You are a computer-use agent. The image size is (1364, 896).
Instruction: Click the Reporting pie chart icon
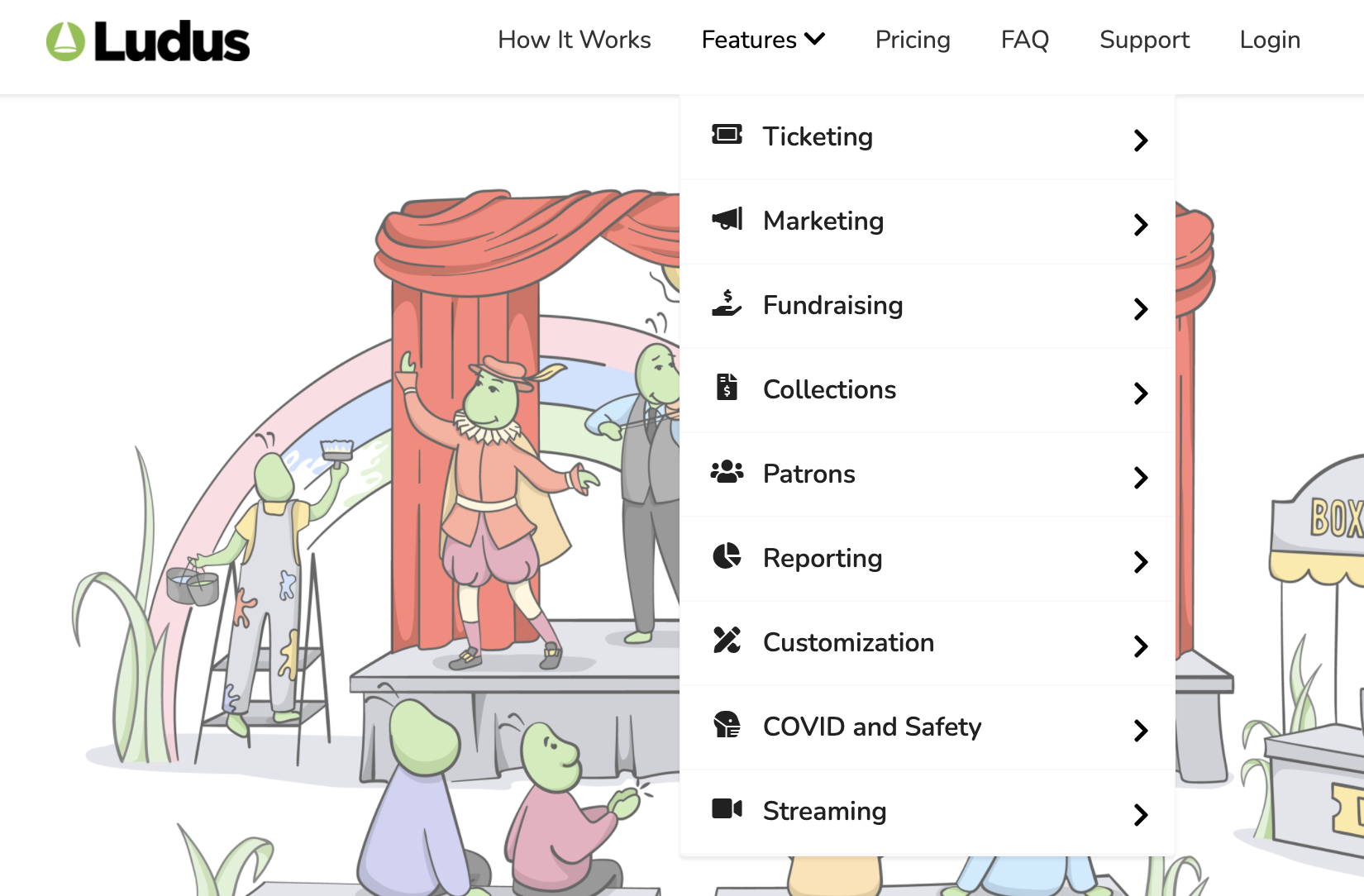[x=727, y=556]
